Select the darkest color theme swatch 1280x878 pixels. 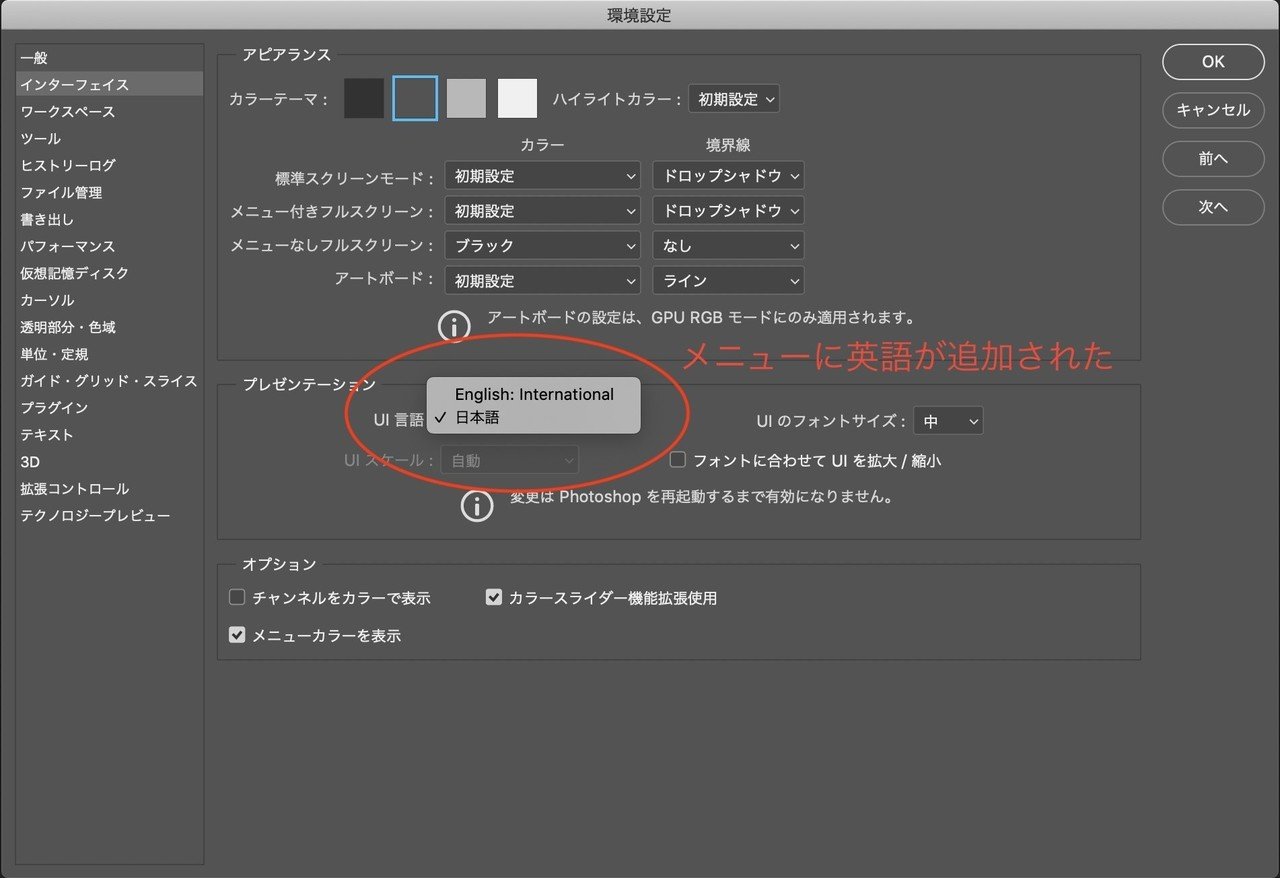[364, 98]
